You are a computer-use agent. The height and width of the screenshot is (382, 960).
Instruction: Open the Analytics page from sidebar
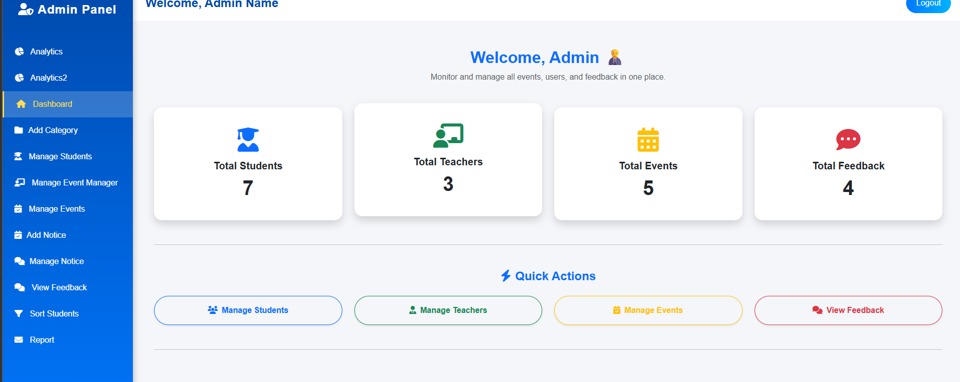click(x=67, y=51)
